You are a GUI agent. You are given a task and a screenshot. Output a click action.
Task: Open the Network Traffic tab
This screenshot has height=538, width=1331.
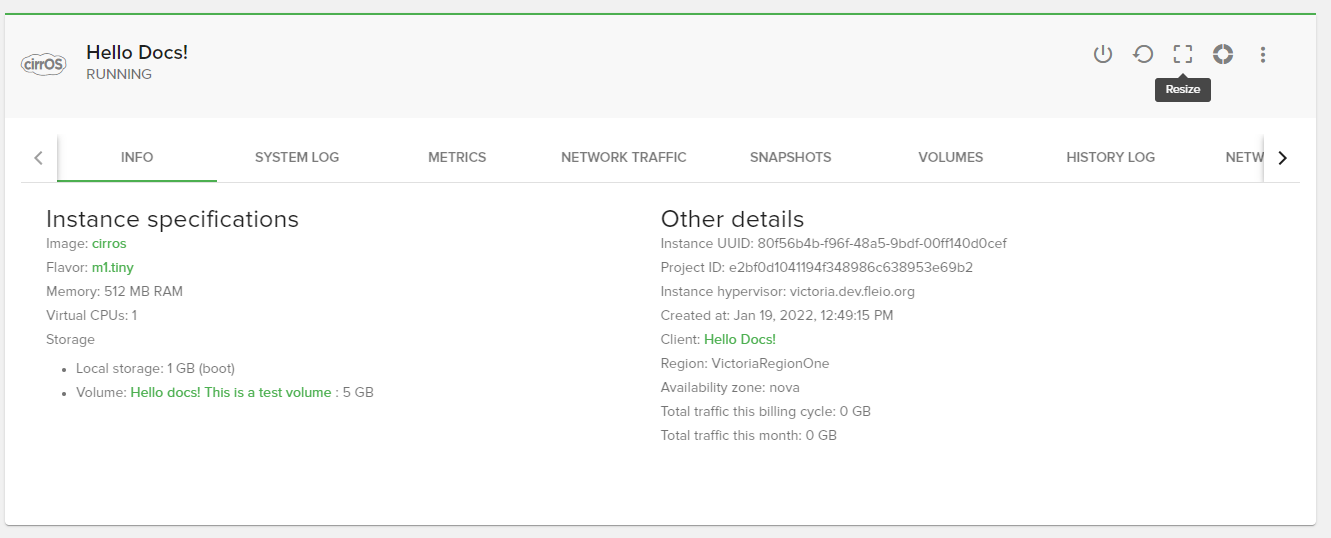coord(623,157)
